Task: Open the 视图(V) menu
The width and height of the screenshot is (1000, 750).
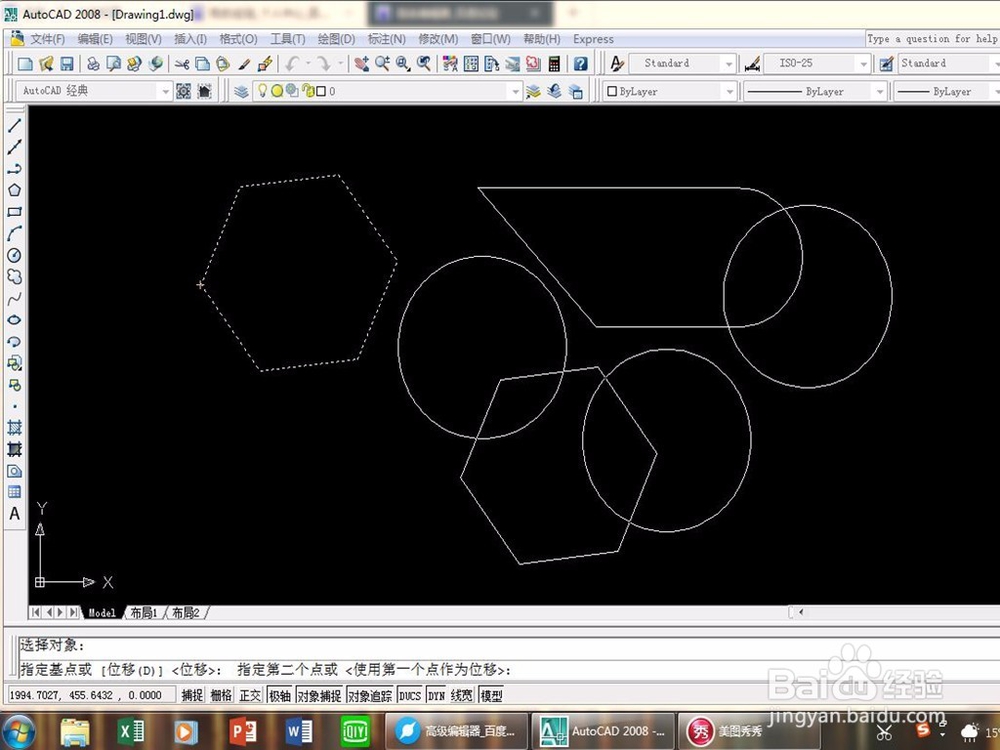Action: (143, 39)
